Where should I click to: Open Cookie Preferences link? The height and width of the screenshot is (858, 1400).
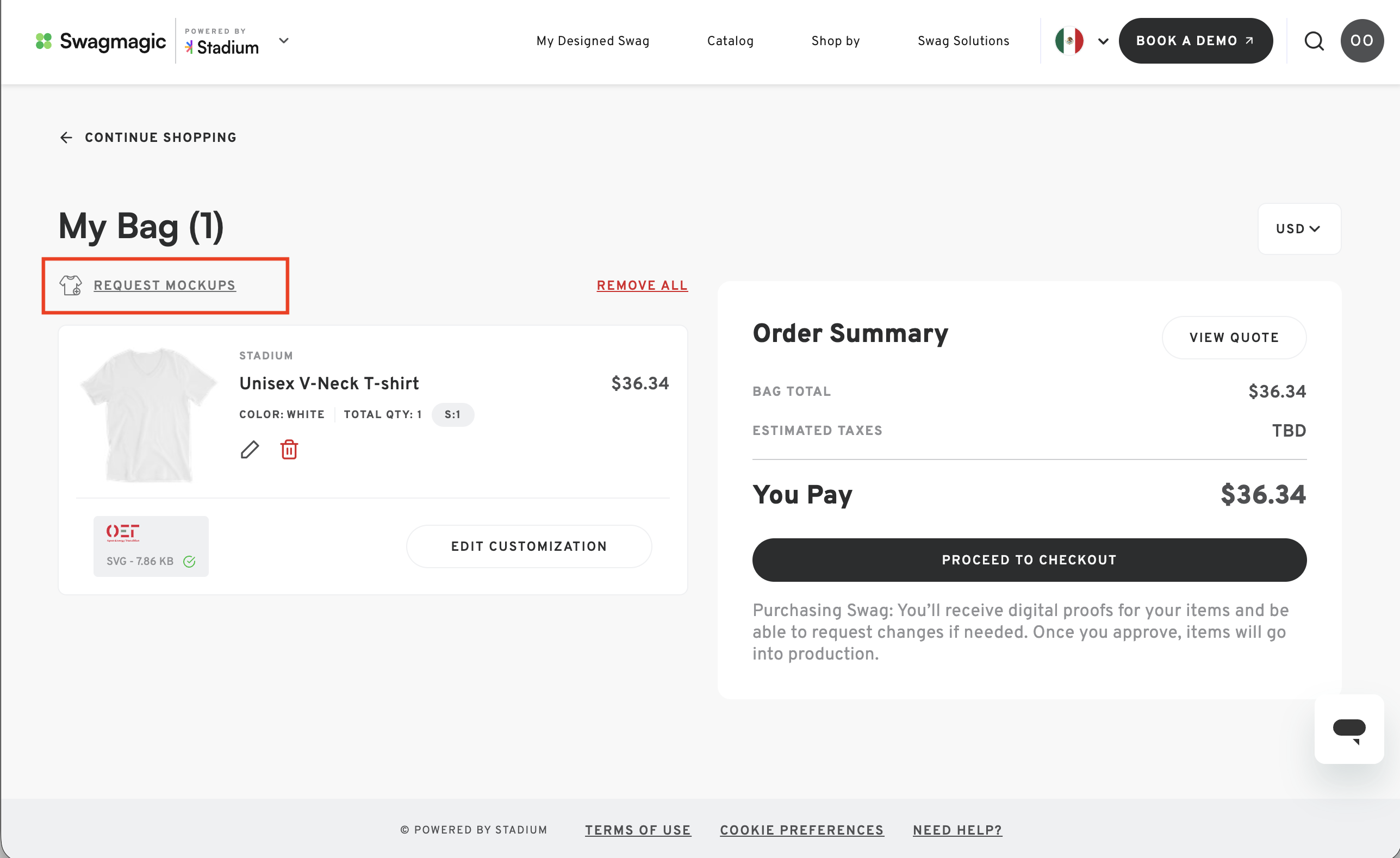coord(801,830)
